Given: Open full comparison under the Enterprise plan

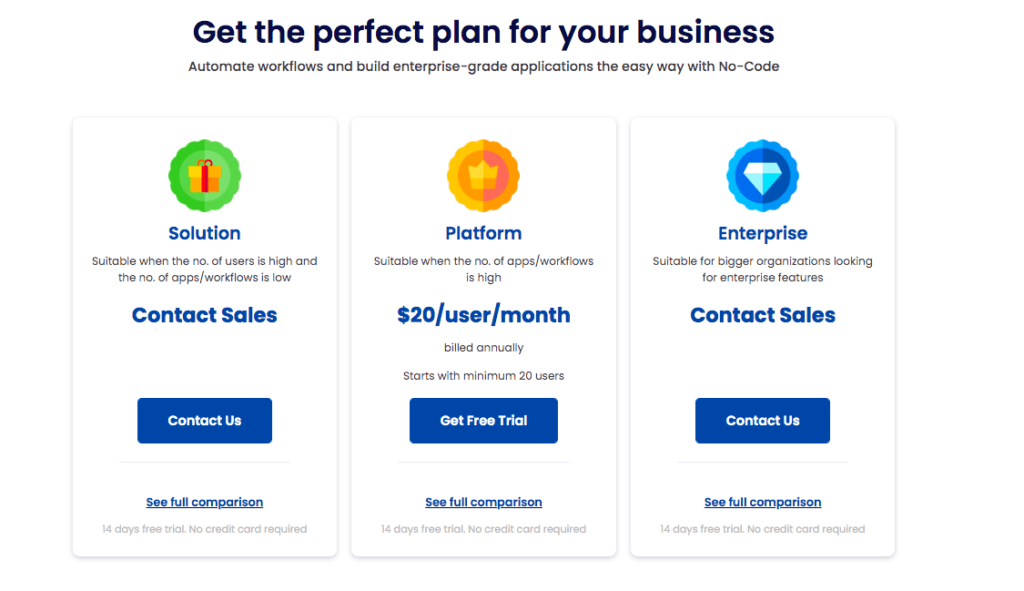Looking at the screenshot, I should [x=762, y=502].
